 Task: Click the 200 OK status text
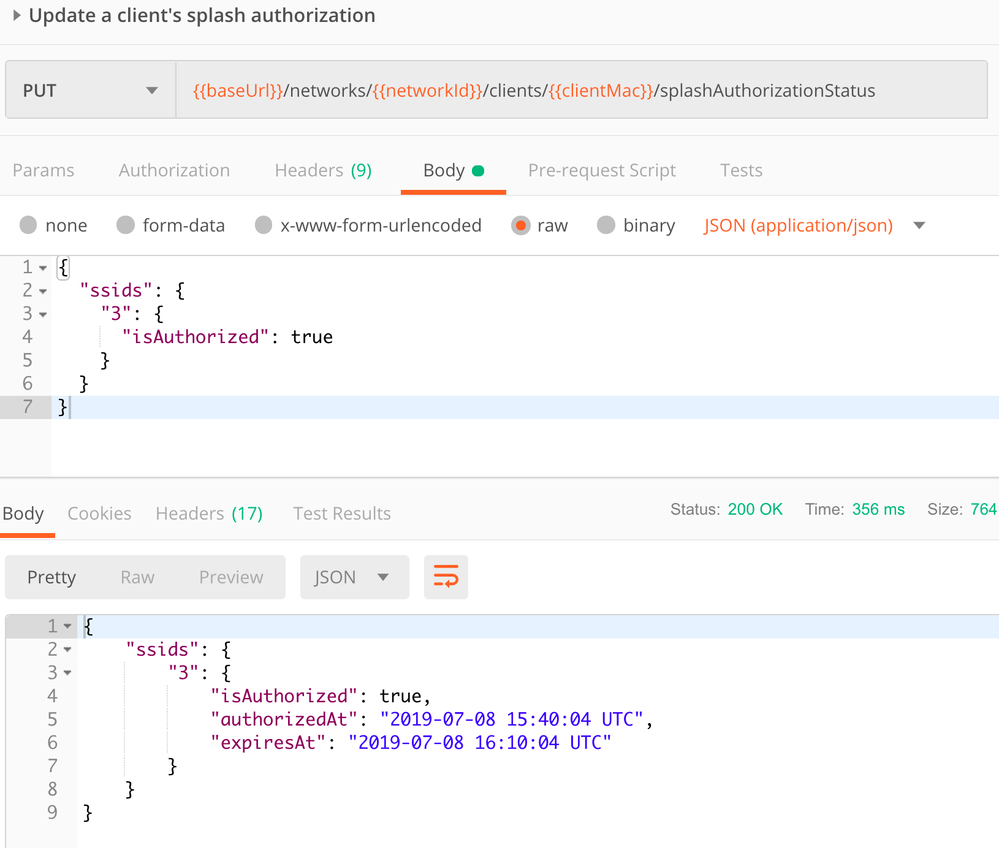755,509
